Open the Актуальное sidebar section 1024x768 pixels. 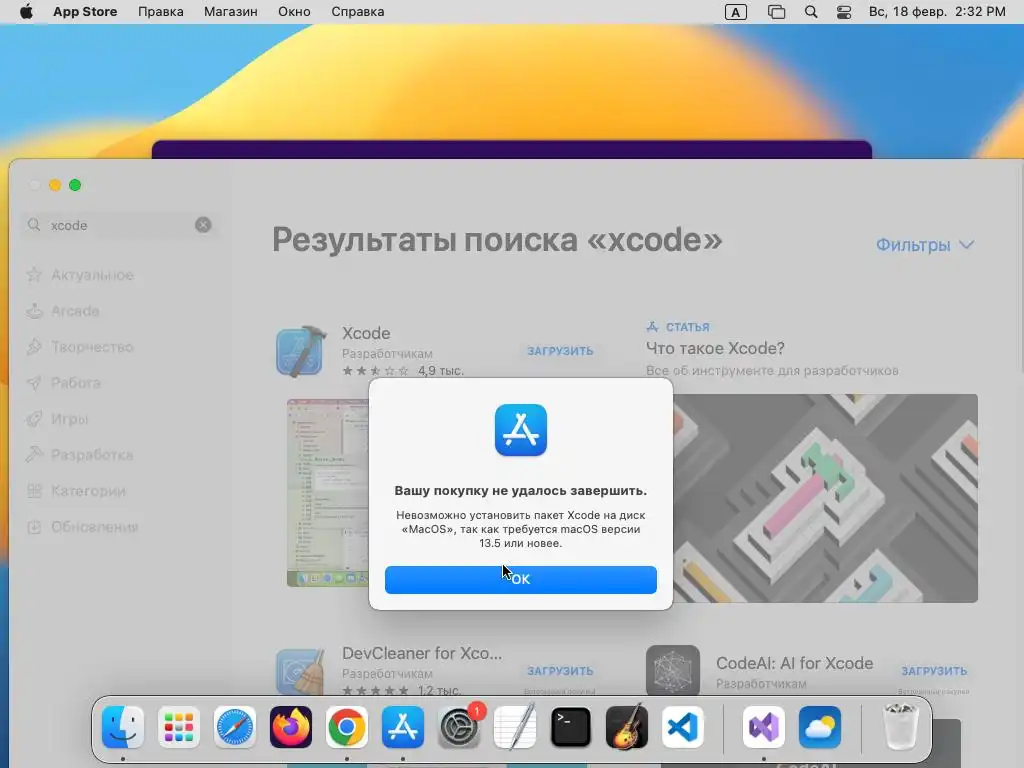click(x=92, y=275)
